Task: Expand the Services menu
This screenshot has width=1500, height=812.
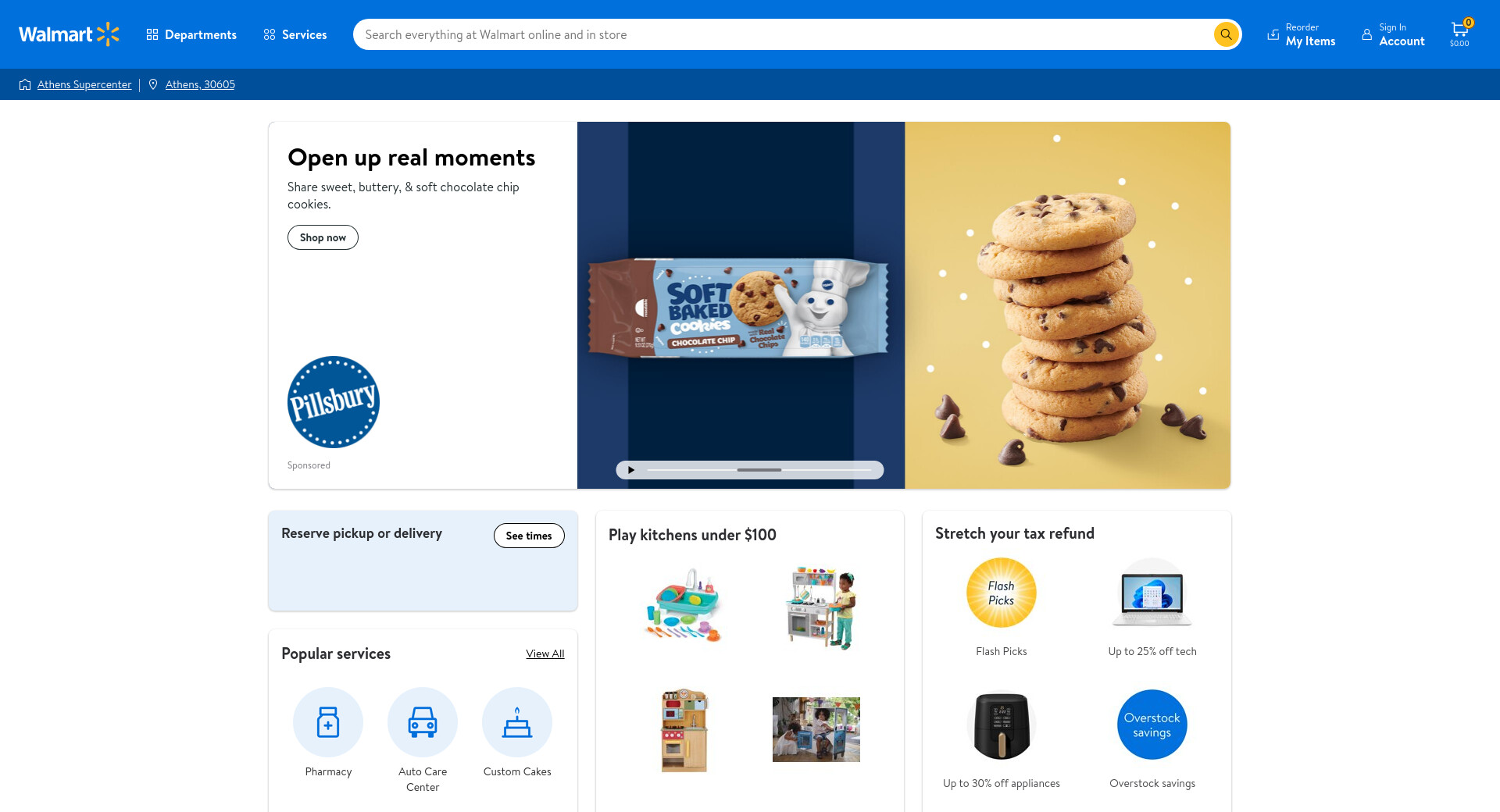Action: (295, 34)
